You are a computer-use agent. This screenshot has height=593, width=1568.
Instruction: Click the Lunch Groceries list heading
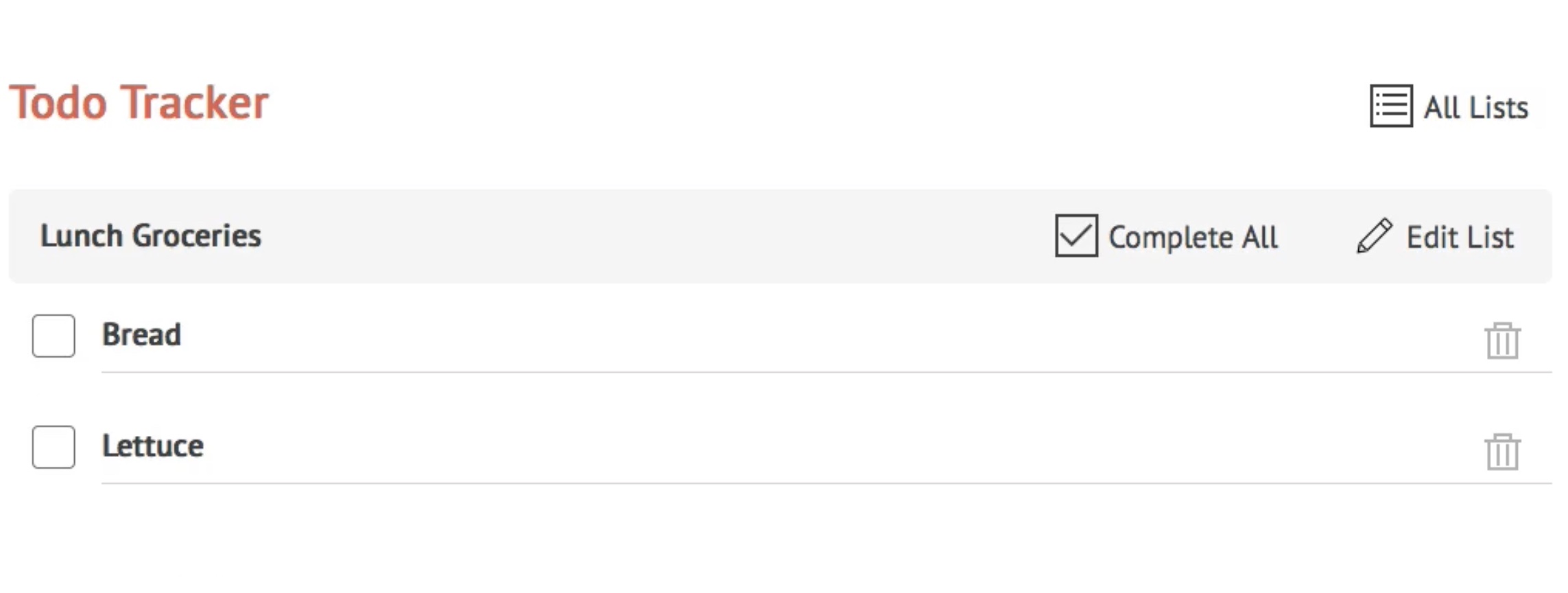pyautogui.click(x=150, y=236)
